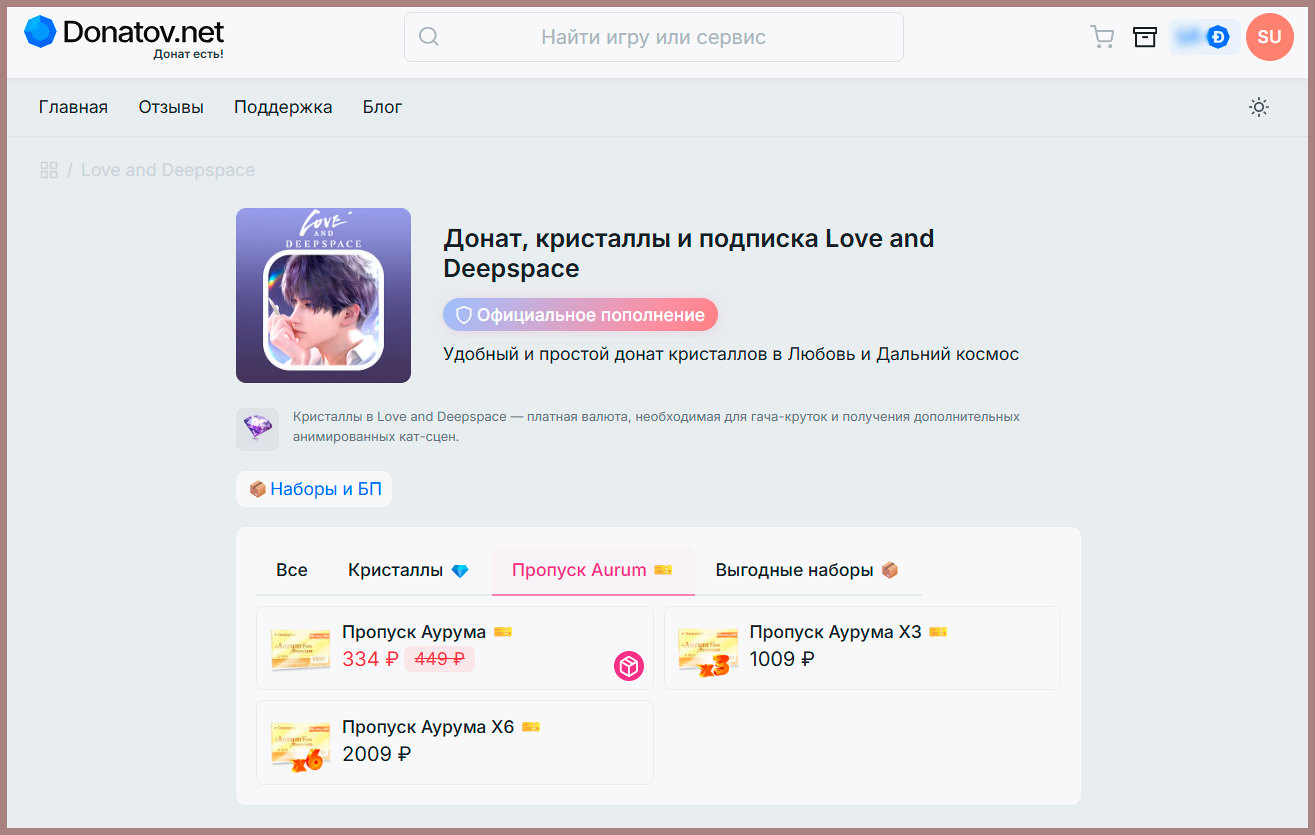This screenshot has width=1315, height=835.
Task: Open the shopping cart icon
Action: pos(1102,37)
